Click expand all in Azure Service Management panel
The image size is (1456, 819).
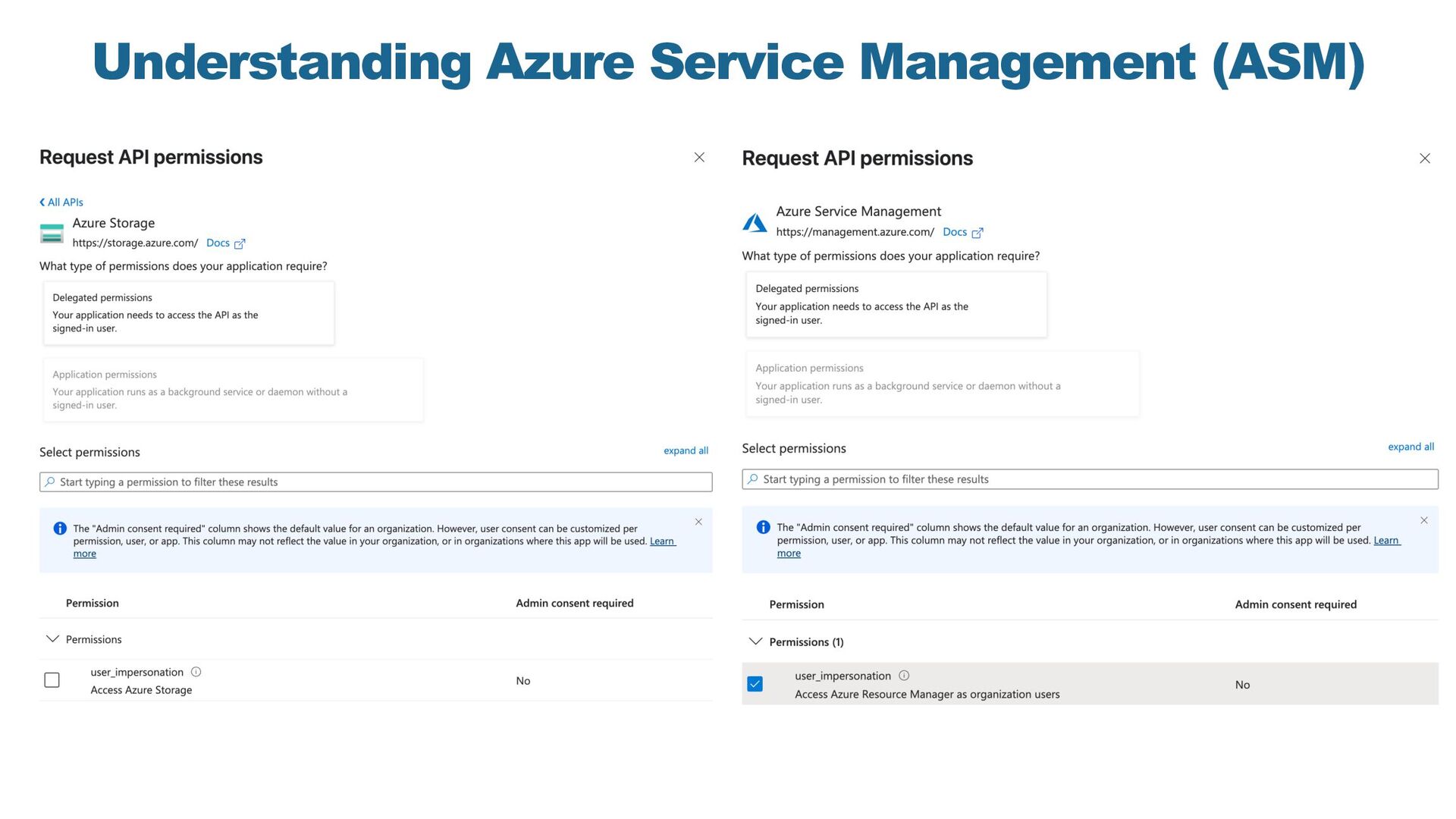pyautogui.click(x=1410, y=447)
